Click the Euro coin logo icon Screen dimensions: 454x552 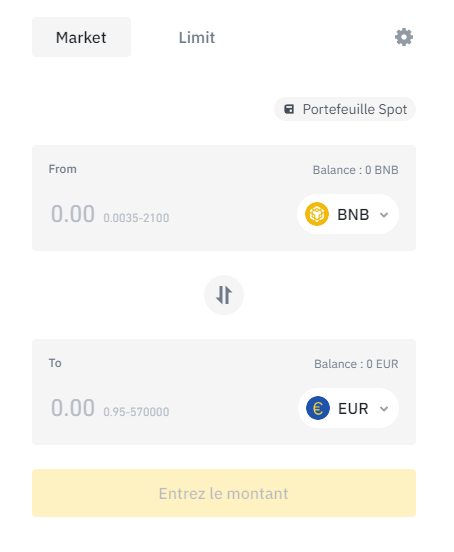pyautogui.click(x=318, y=408)
